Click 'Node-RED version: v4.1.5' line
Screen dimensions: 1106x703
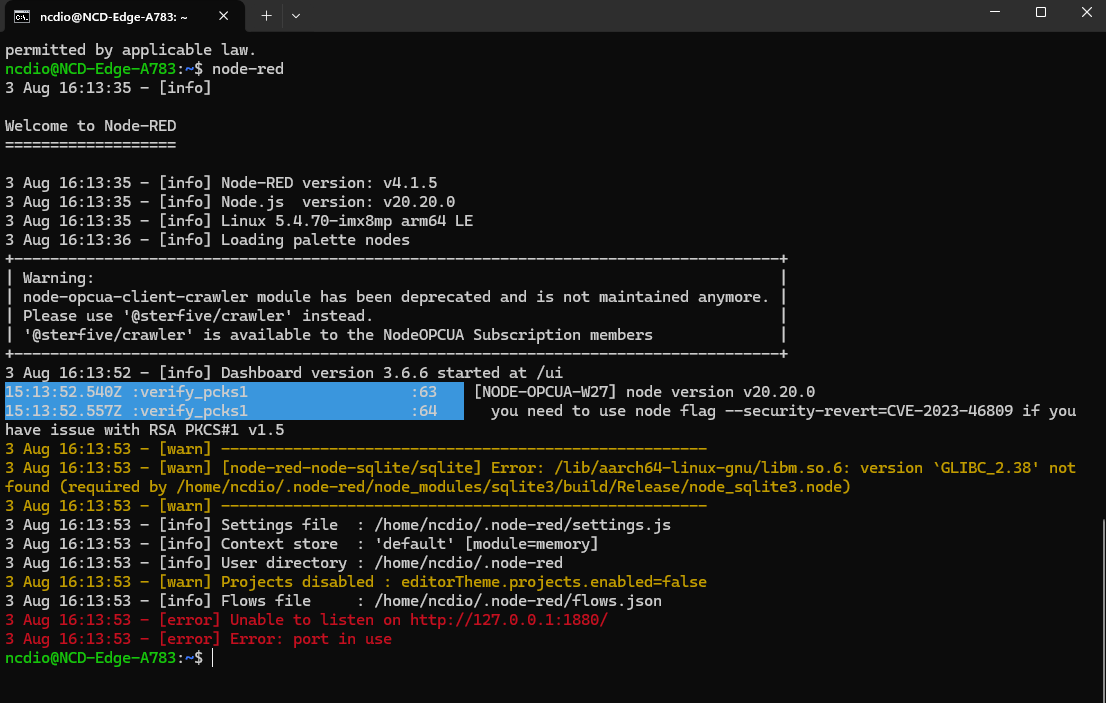tap(221, 183)
